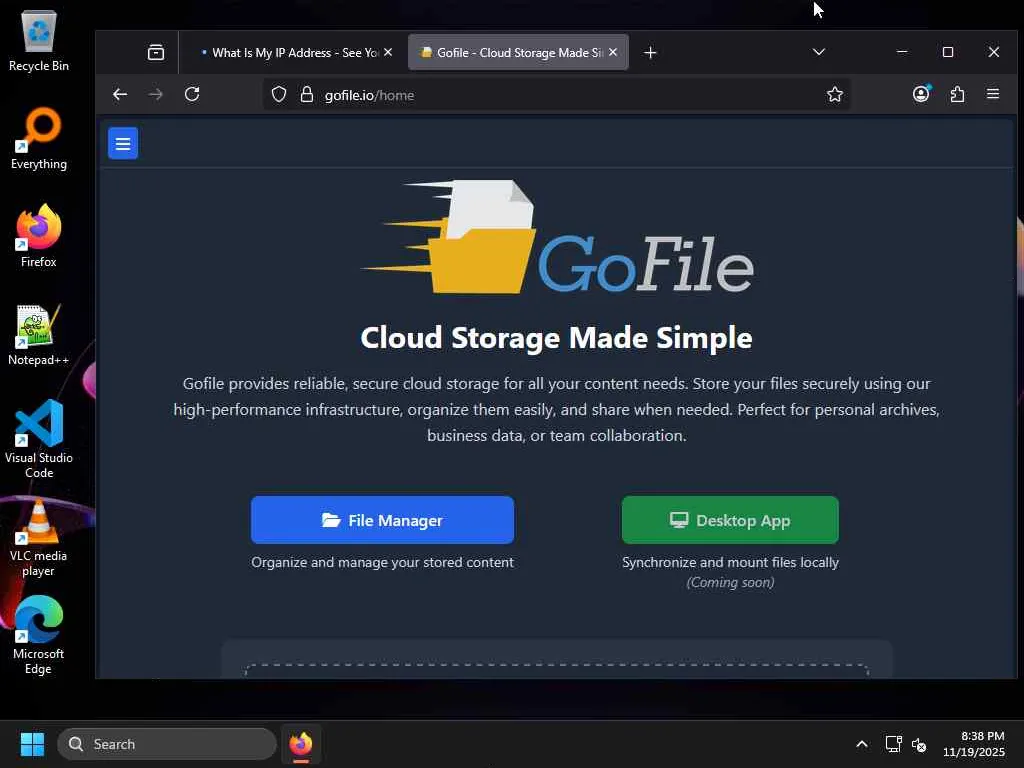Screen dimensions: 1024x768
Task: Click the Firefox back arrow button
Action: pos(120,95)
